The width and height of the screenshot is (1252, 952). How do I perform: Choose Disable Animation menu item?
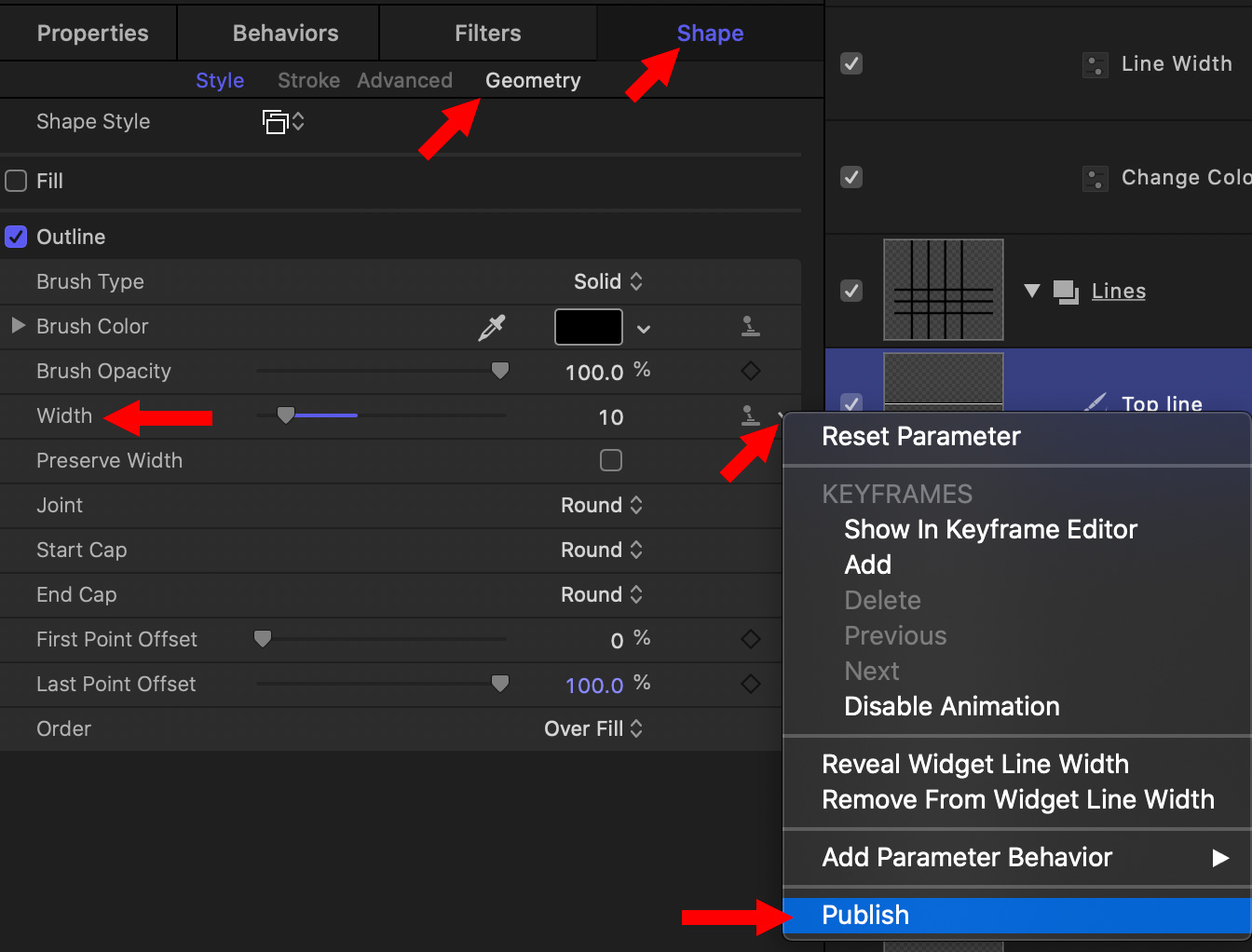point(1017,707)
